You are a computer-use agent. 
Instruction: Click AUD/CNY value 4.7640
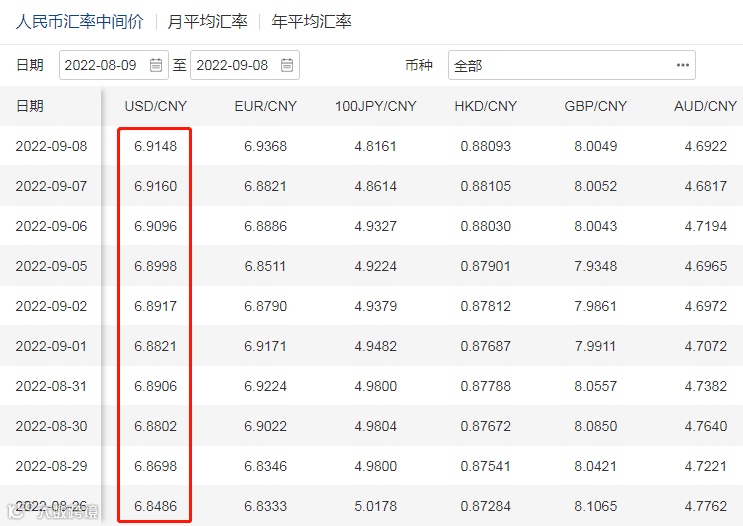coord(706,426)
